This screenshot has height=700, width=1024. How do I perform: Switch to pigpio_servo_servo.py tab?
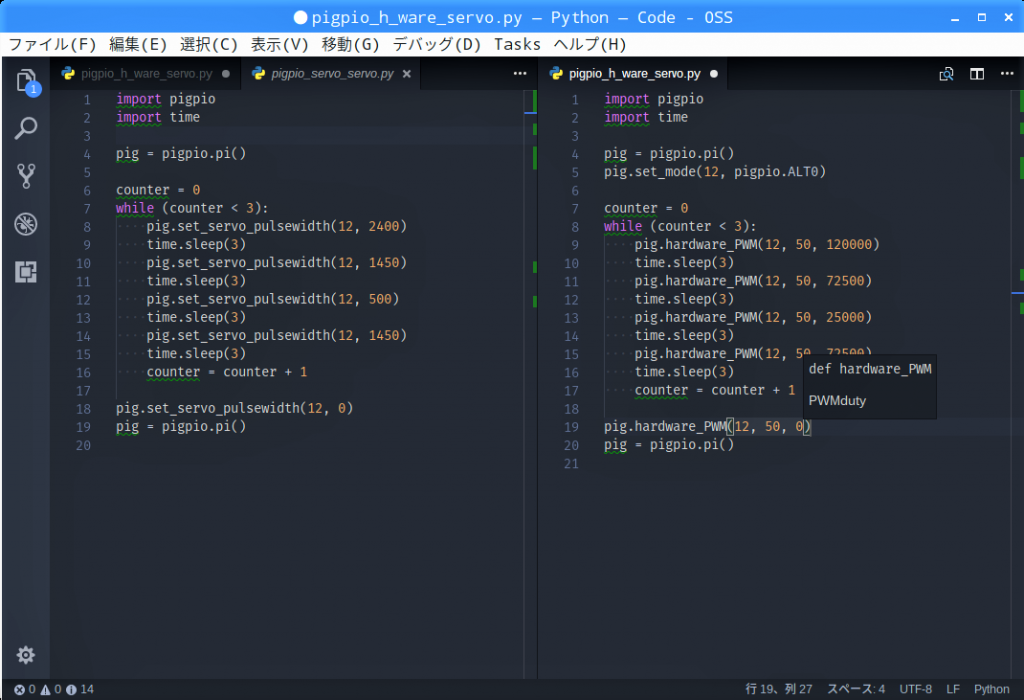coord(332,74)
